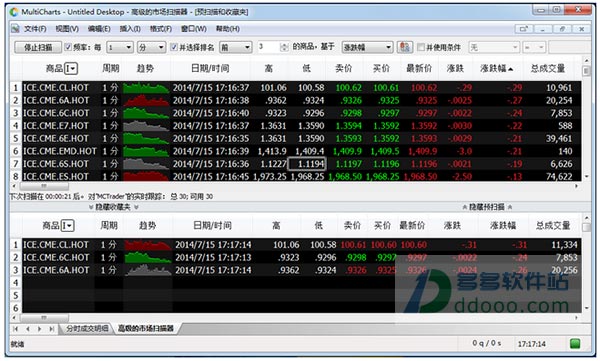Open the condition editor icon beside 涨跌幅
The width and height of the screenshot is (600, 361).
[404, 47]
